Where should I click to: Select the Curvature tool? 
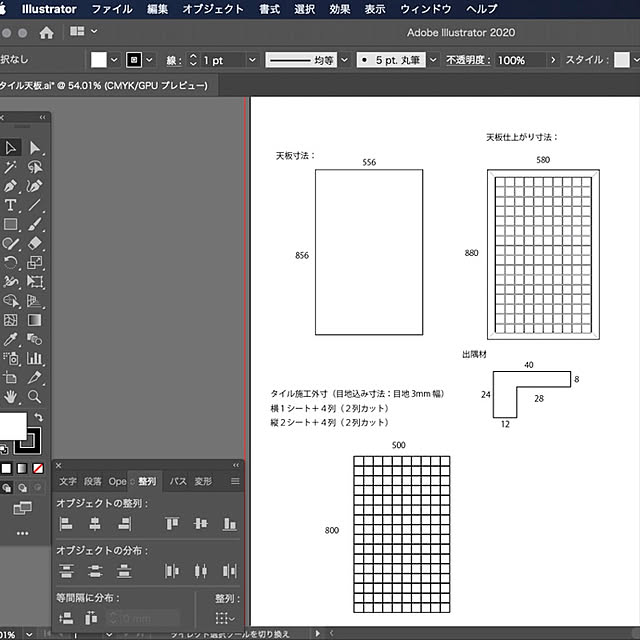coord(35,186)
